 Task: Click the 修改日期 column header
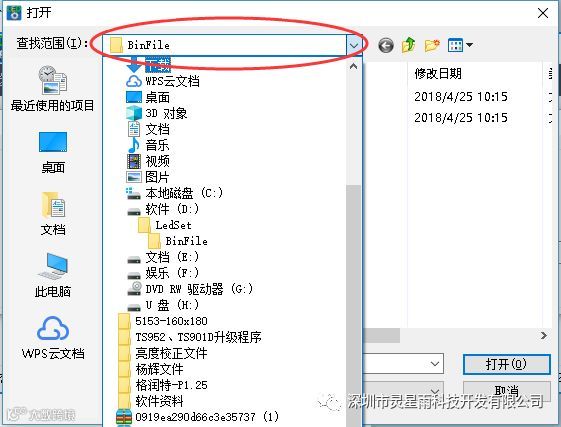click(x=438, y=74)
